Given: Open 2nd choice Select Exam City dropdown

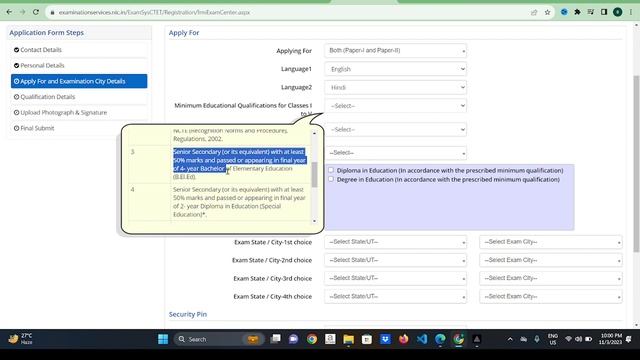Looking at the screenshot, I should (551, 260).
